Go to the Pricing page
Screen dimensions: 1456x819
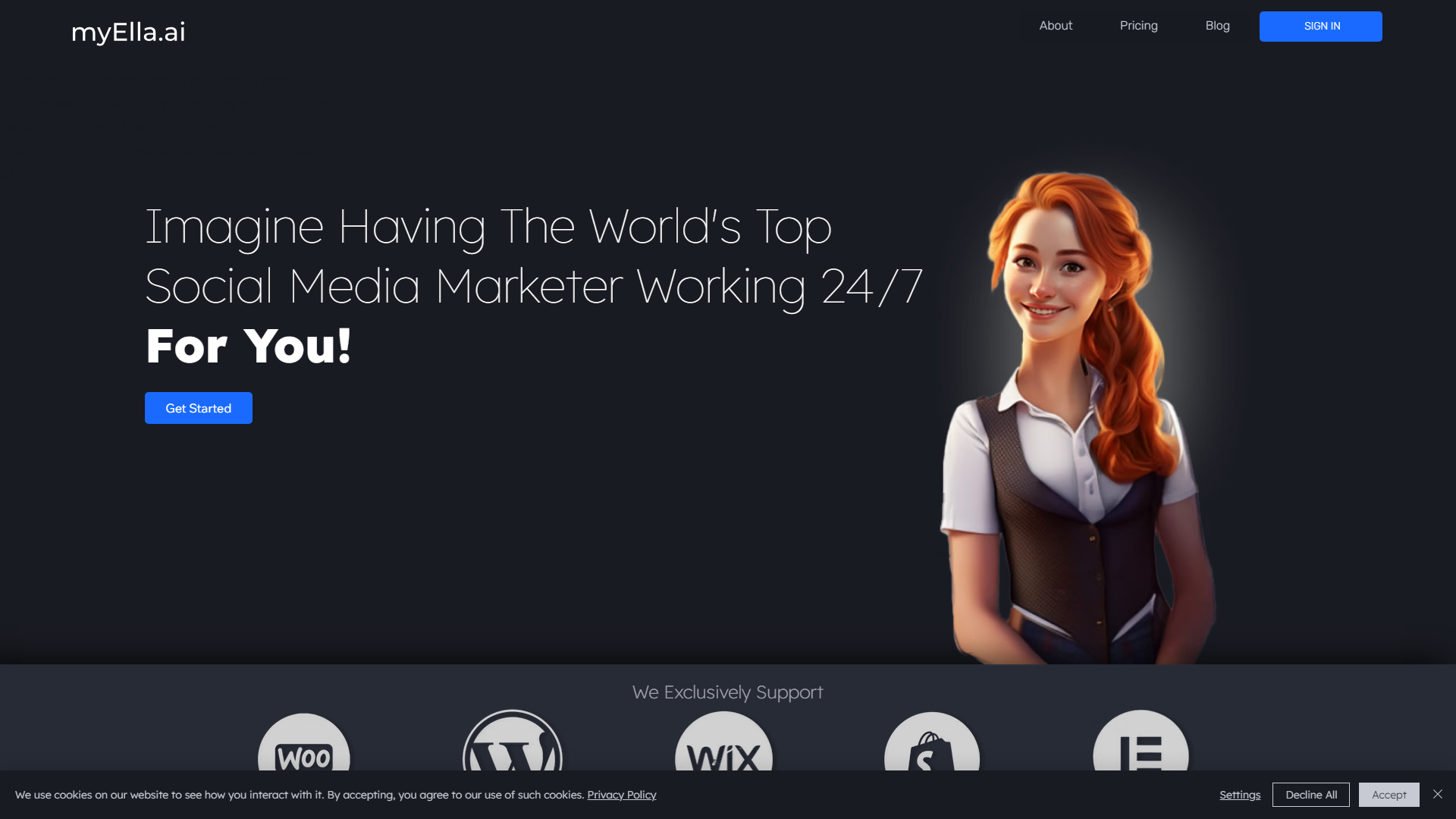(1138, 26)
